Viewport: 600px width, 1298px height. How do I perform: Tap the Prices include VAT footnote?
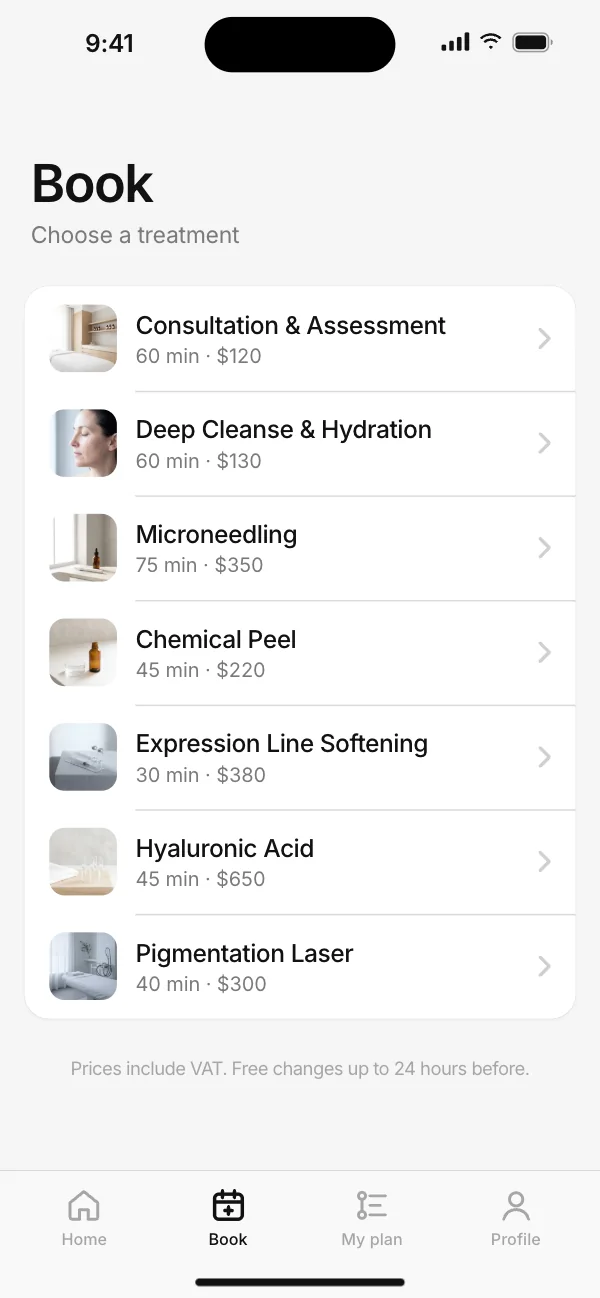pyautogui.click(x=300, y=1069)
